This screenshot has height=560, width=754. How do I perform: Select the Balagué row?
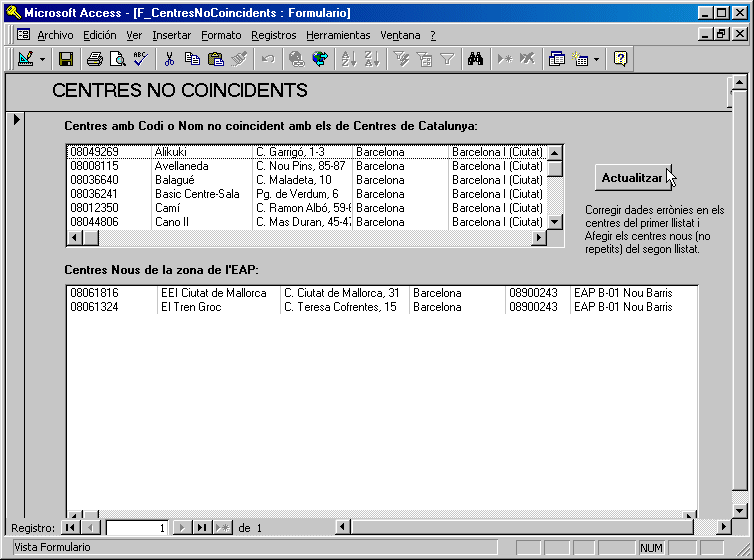click(x=307, y=180)
